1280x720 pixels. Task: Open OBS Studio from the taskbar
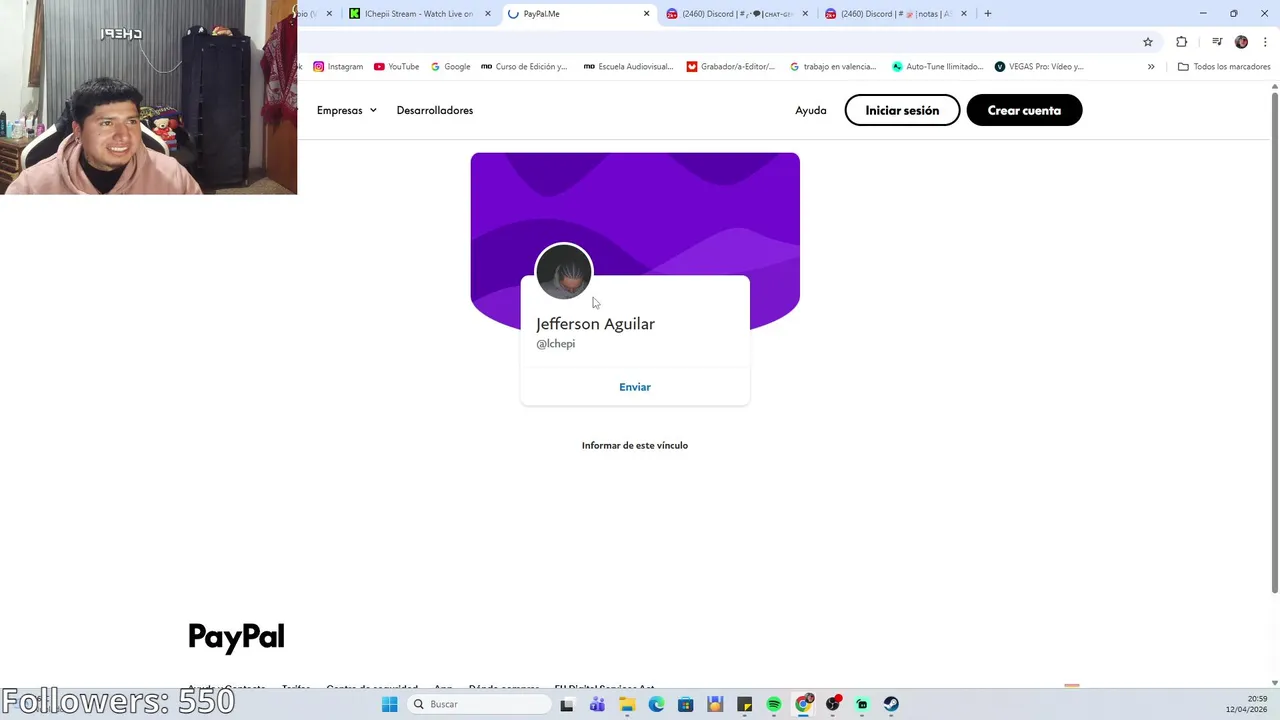832,704
